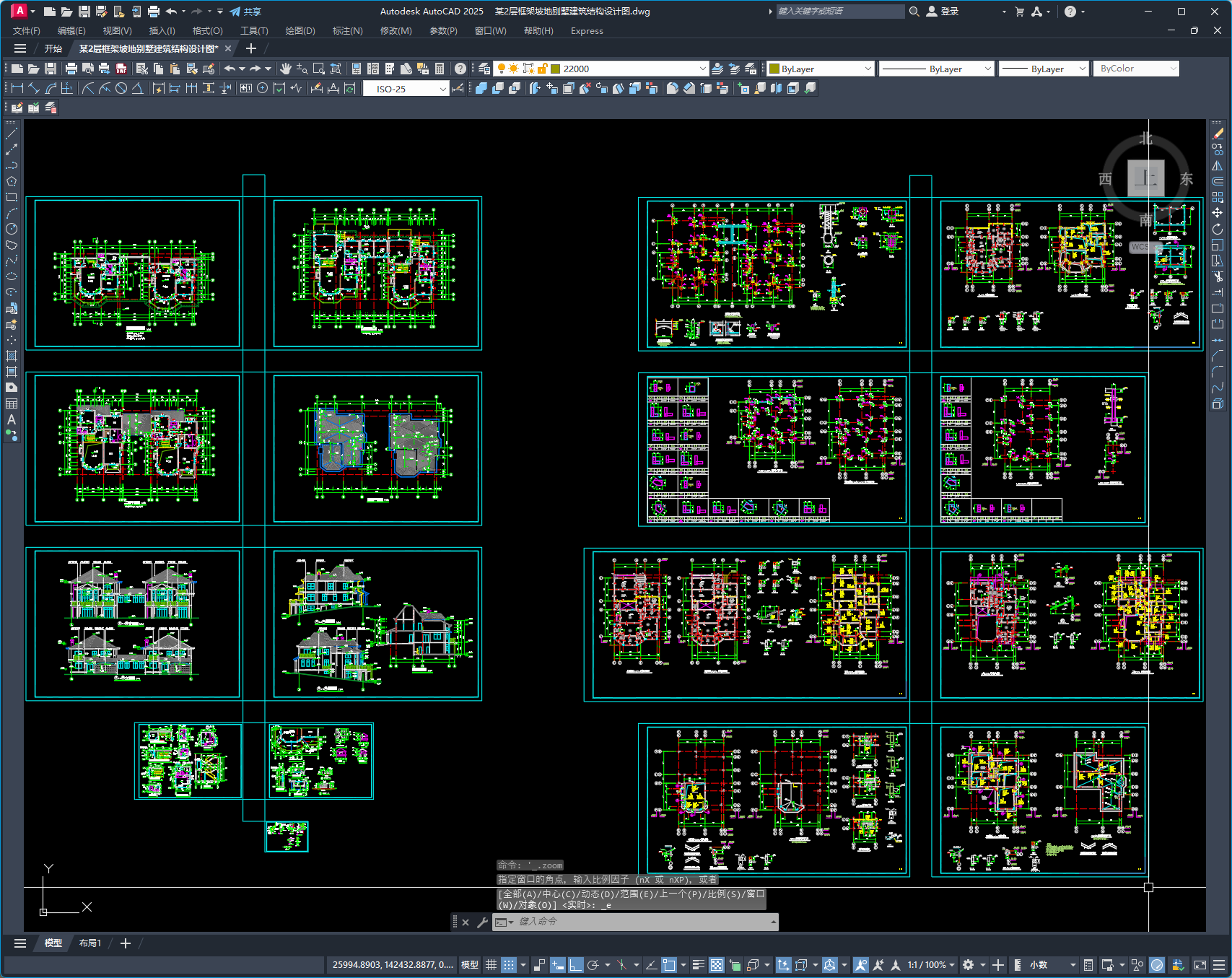Expand the ByColor plot style dropdown
This screenshot has height=978, width=1232.
(x=1136, y=69)
